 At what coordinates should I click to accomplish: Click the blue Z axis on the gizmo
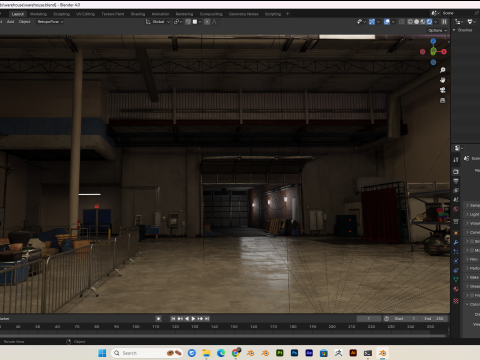tap(433, 41)
